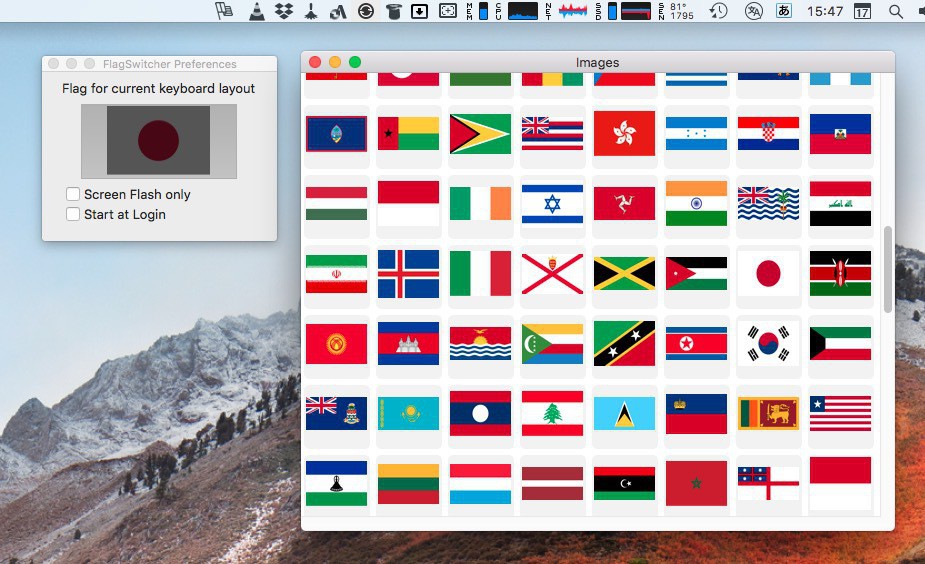Image resolution: width=925 pixels, height=564 pixels.
Task: Click the Images window vertical scrollbar
Action: 888,269
